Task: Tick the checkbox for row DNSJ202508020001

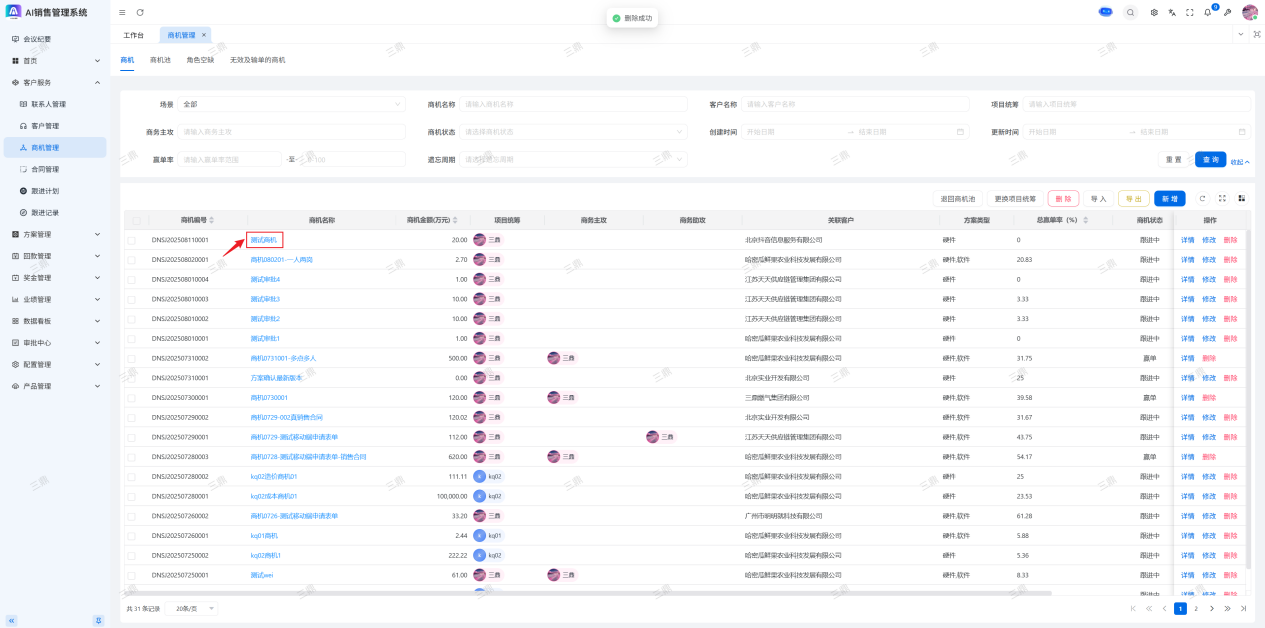Action: pos(131,260)
